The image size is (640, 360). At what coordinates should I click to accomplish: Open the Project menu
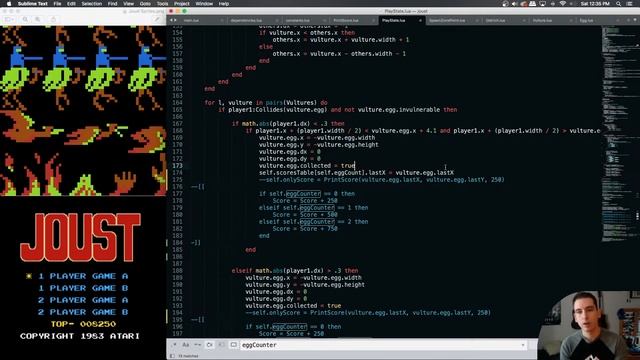point(182,4)
